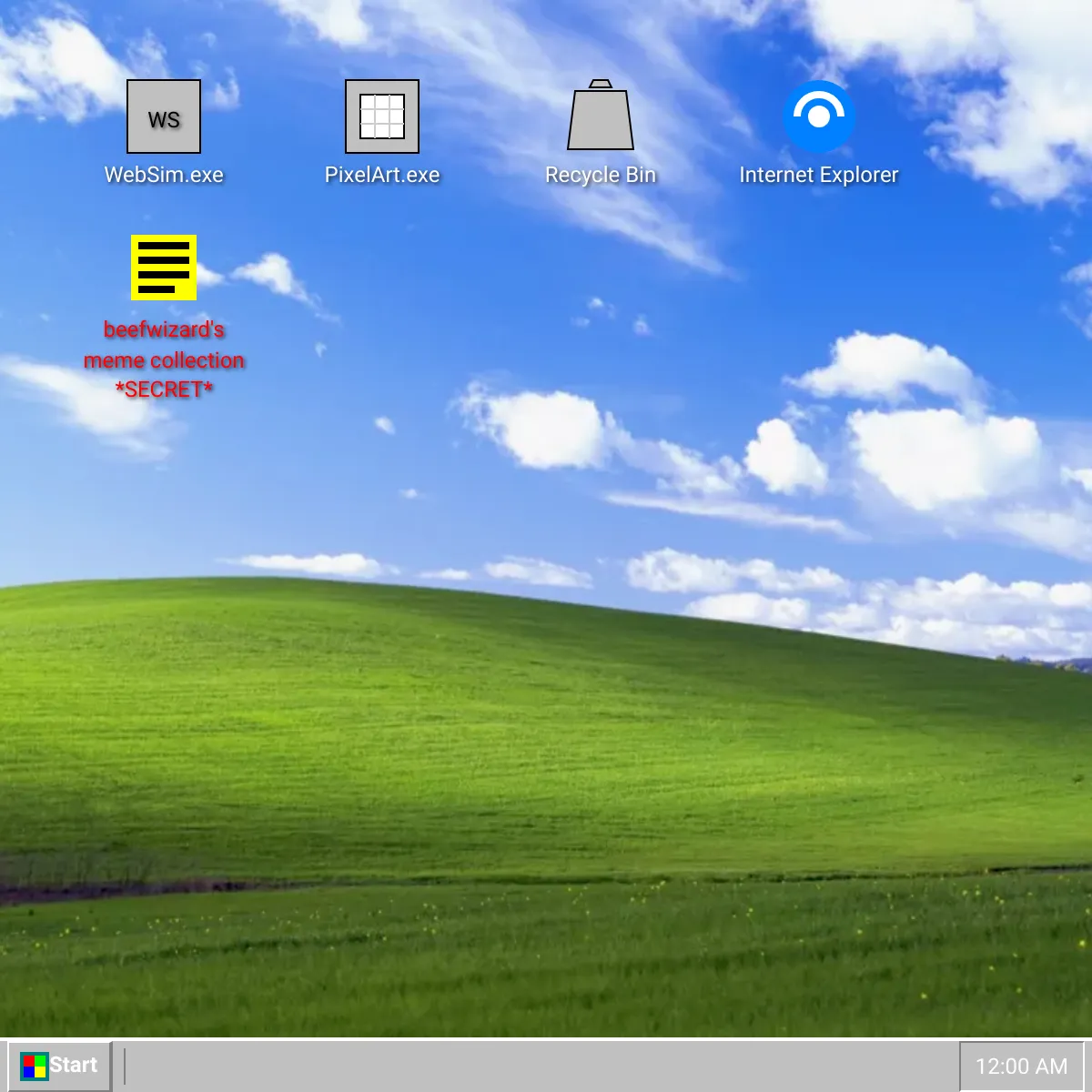Select the PixelArt.exe grid icon
This screenshot has width=1092, height=1092.
click(x=382, y=116)
